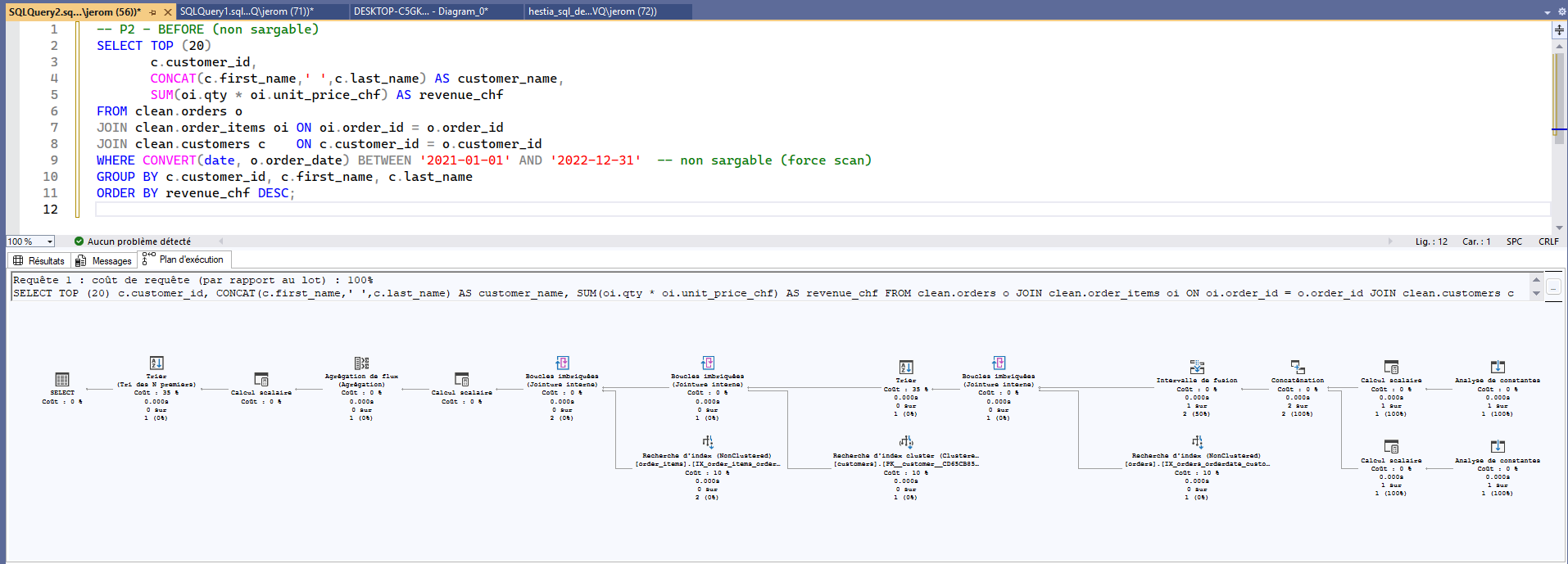Click the Concaténation operator icon

point(1298,368)
